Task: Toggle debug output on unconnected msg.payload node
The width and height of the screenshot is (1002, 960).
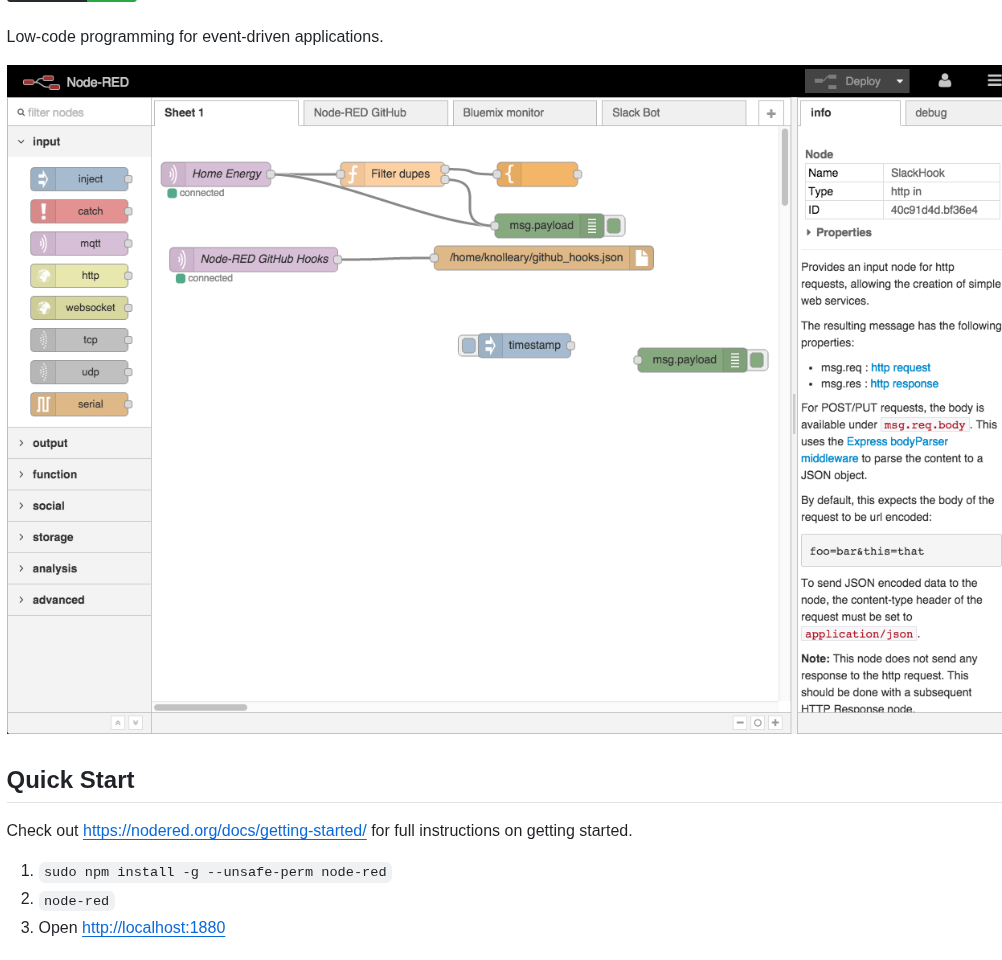Action: [x=757, y=360]
